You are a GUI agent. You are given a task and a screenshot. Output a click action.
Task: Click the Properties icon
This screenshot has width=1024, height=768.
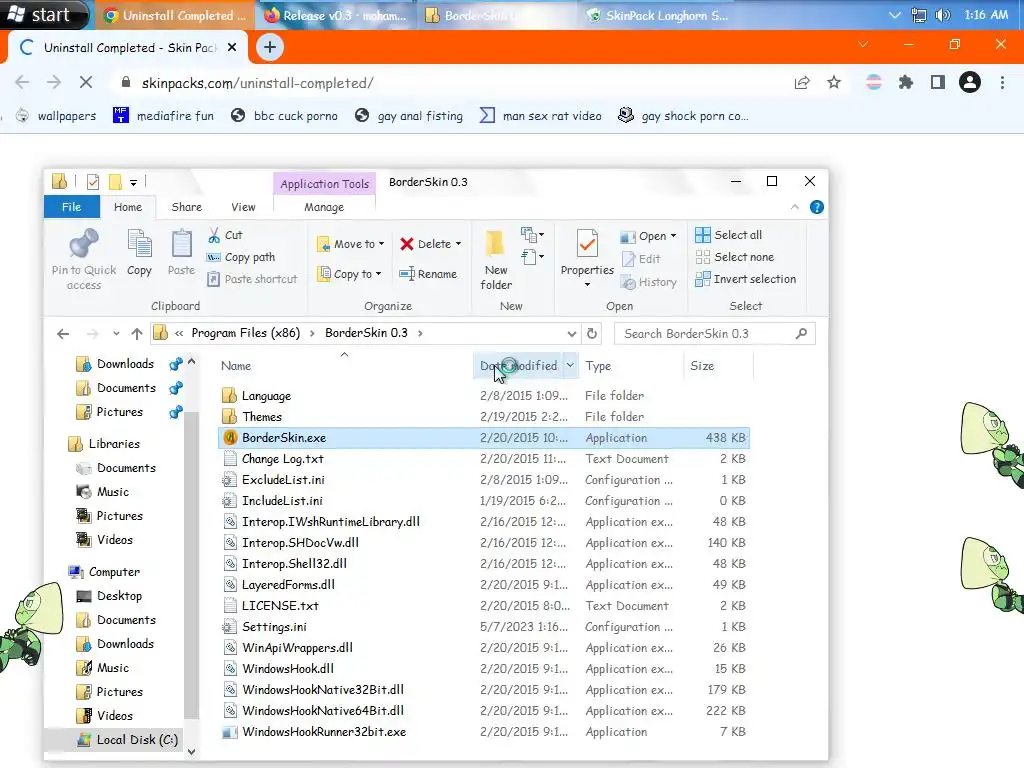click(586, 245)
